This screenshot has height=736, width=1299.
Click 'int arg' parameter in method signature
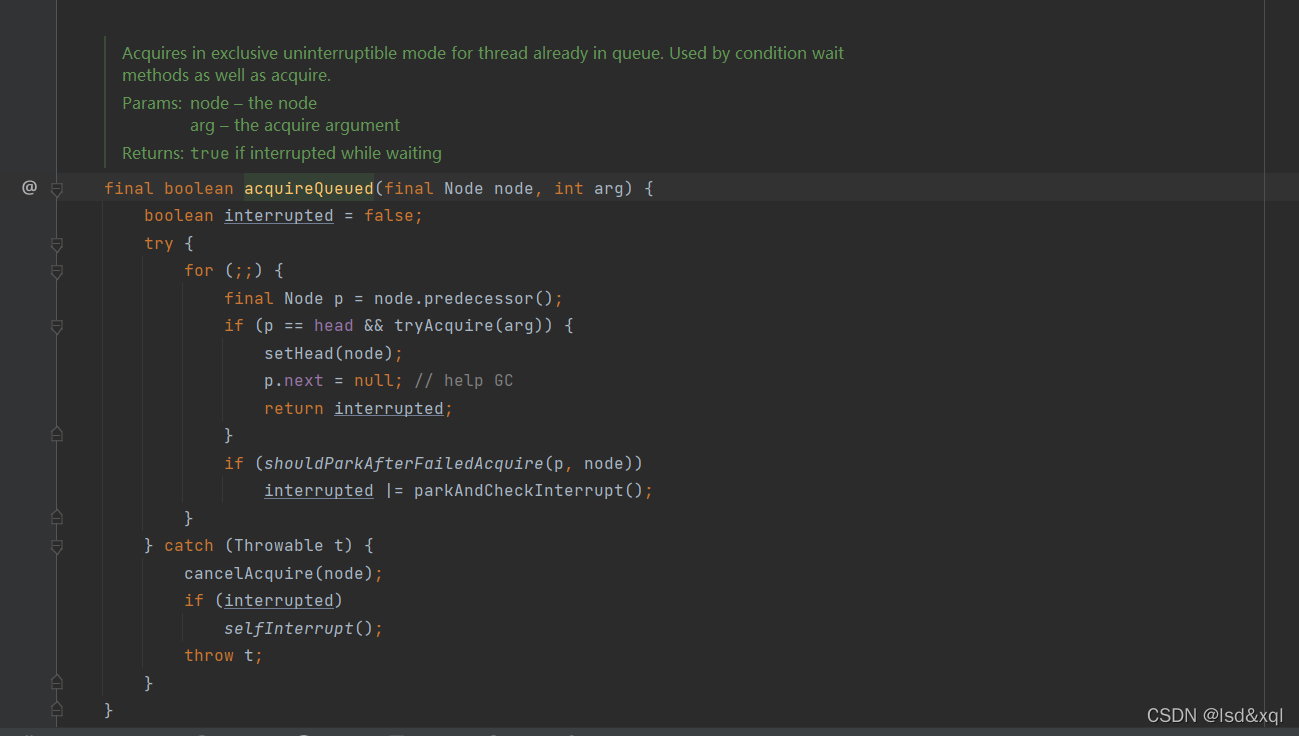[588, 188]
